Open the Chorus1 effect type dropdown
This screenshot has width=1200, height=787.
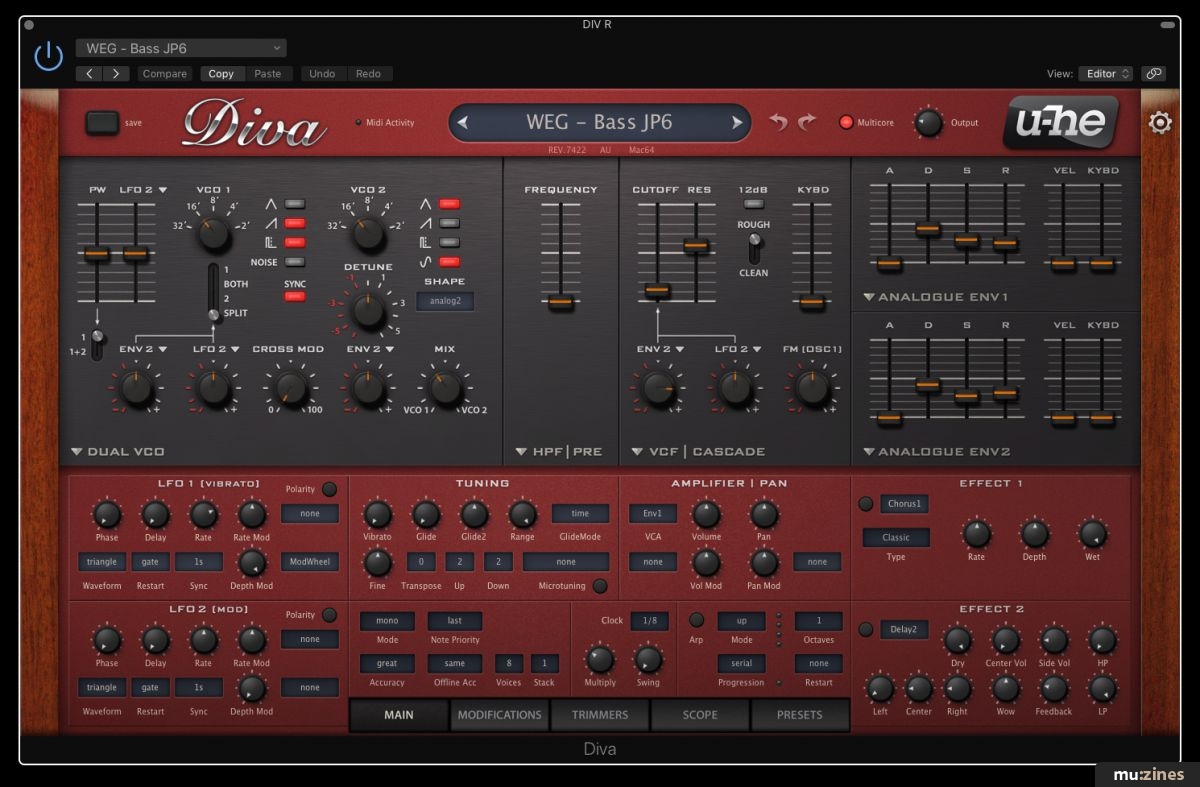[904, 504]
